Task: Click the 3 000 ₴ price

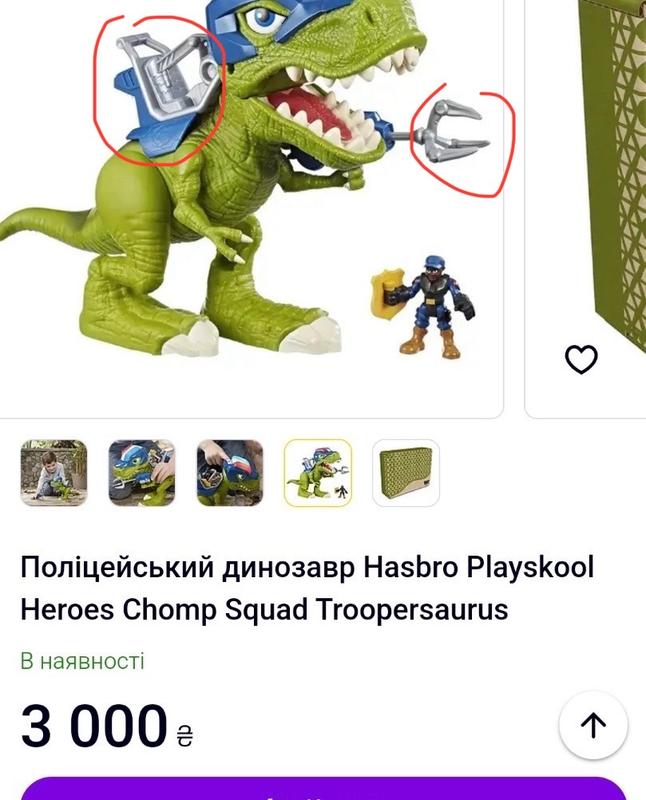Action: click(x=107, y=725)
